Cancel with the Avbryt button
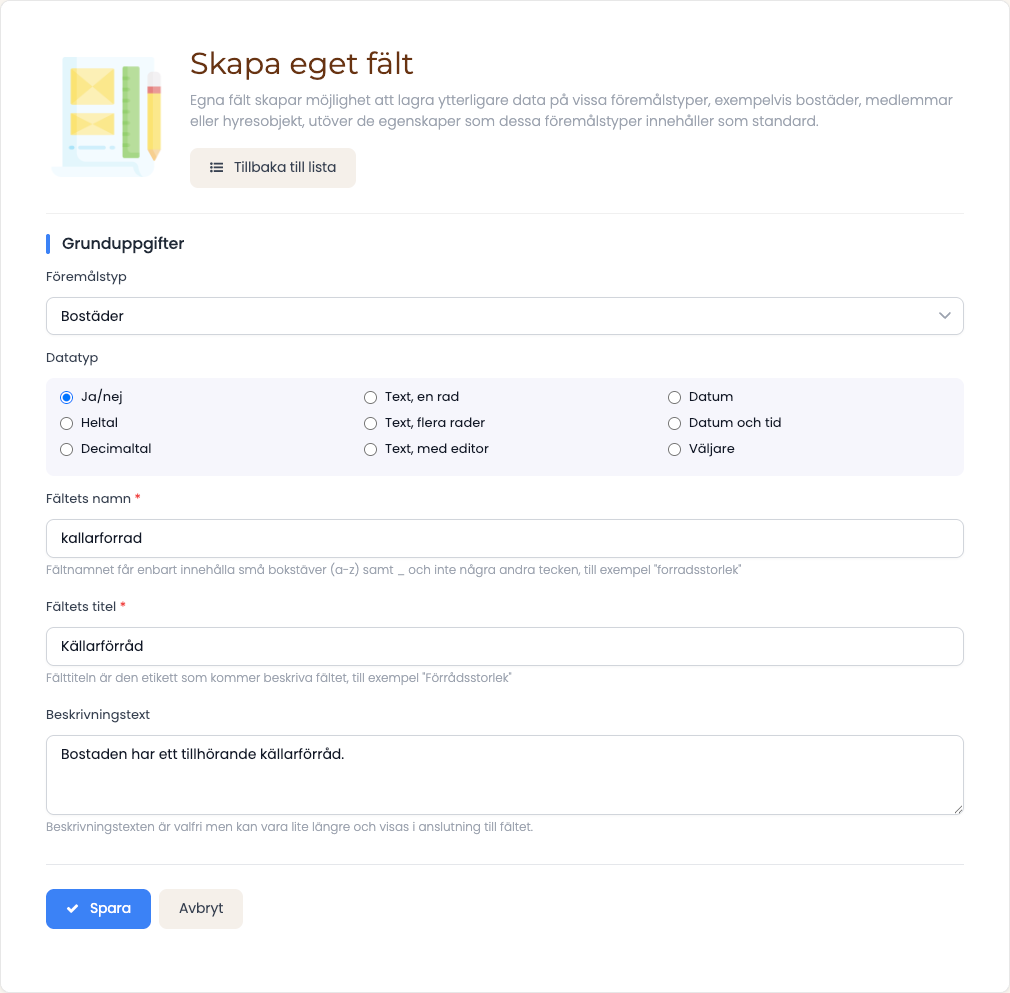 (201, 909)
